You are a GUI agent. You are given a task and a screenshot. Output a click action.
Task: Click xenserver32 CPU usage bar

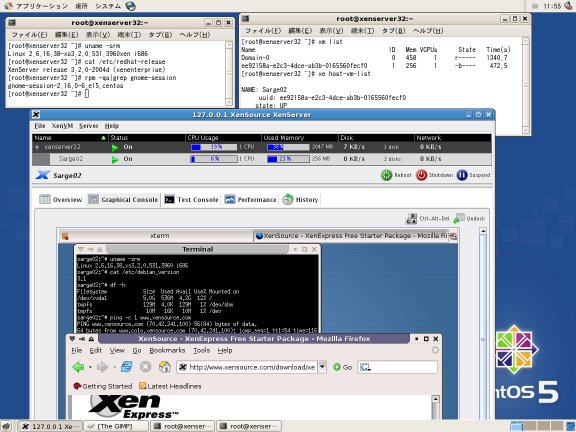pyautogui.click(x=213, y=147)
